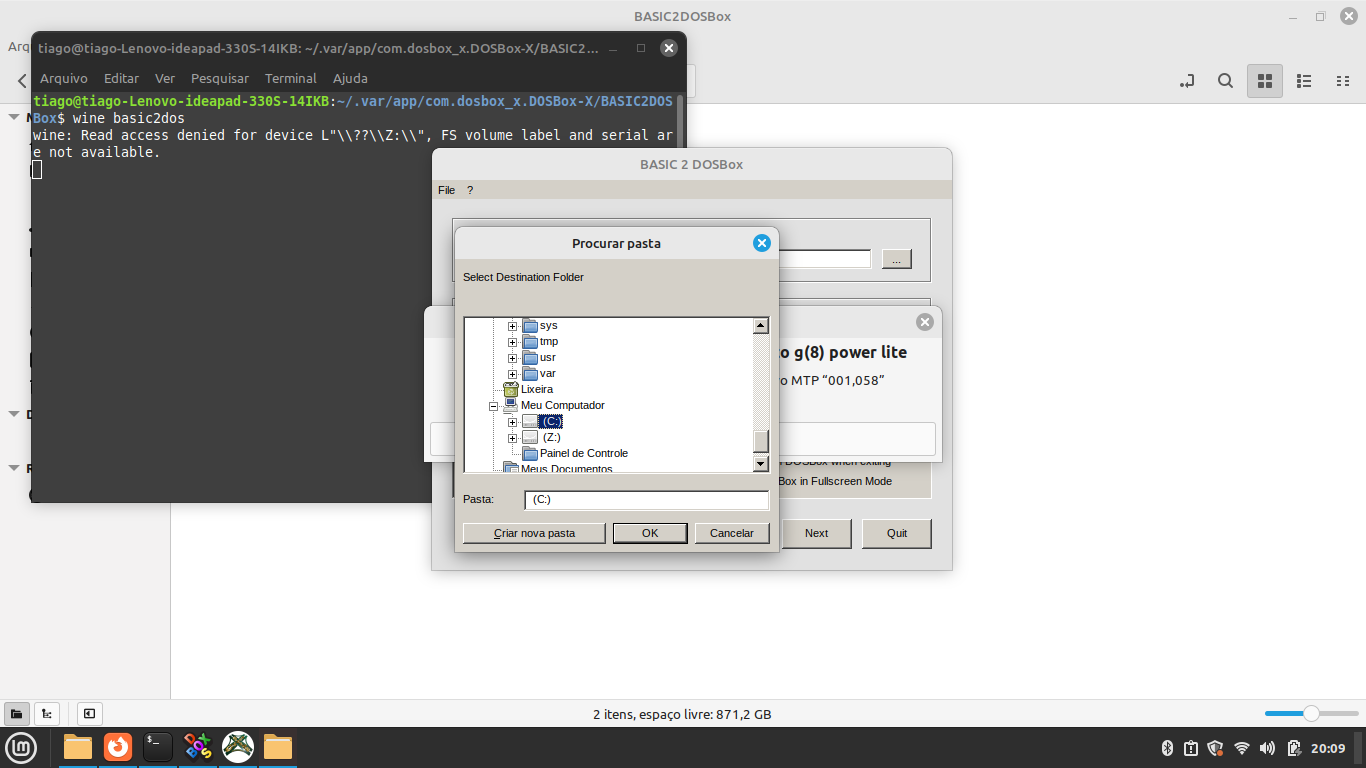Click the ... browse button
The image size is (1366, 768).
(896, 259)
